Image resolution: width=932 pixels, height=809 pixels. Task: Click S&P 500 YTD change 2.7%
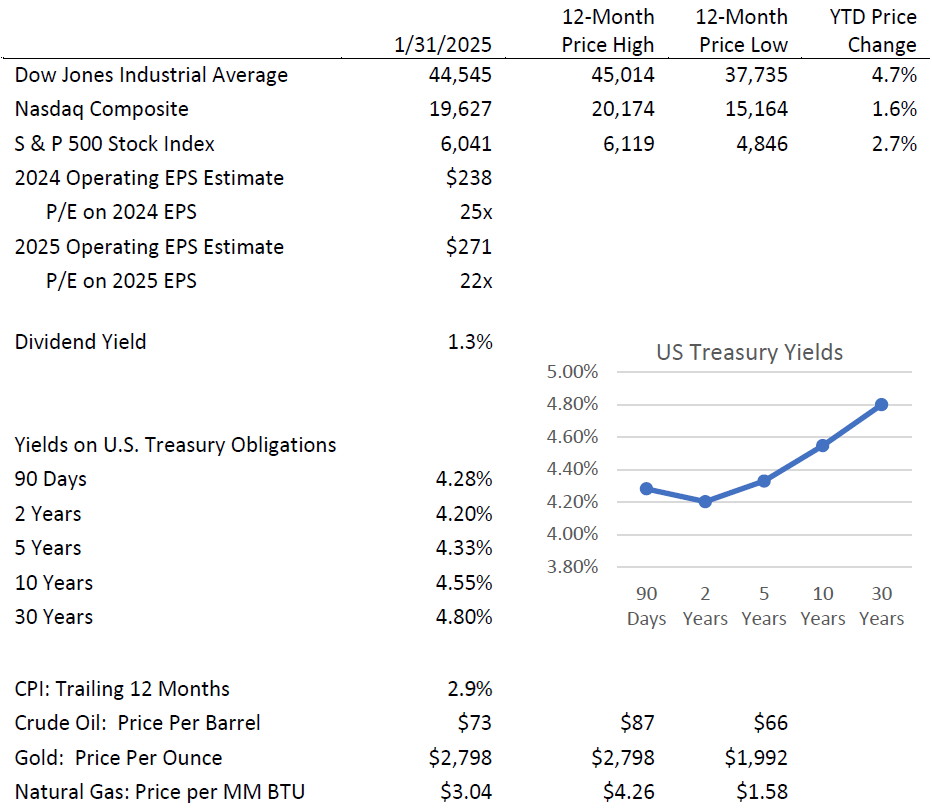coord(894,144)
